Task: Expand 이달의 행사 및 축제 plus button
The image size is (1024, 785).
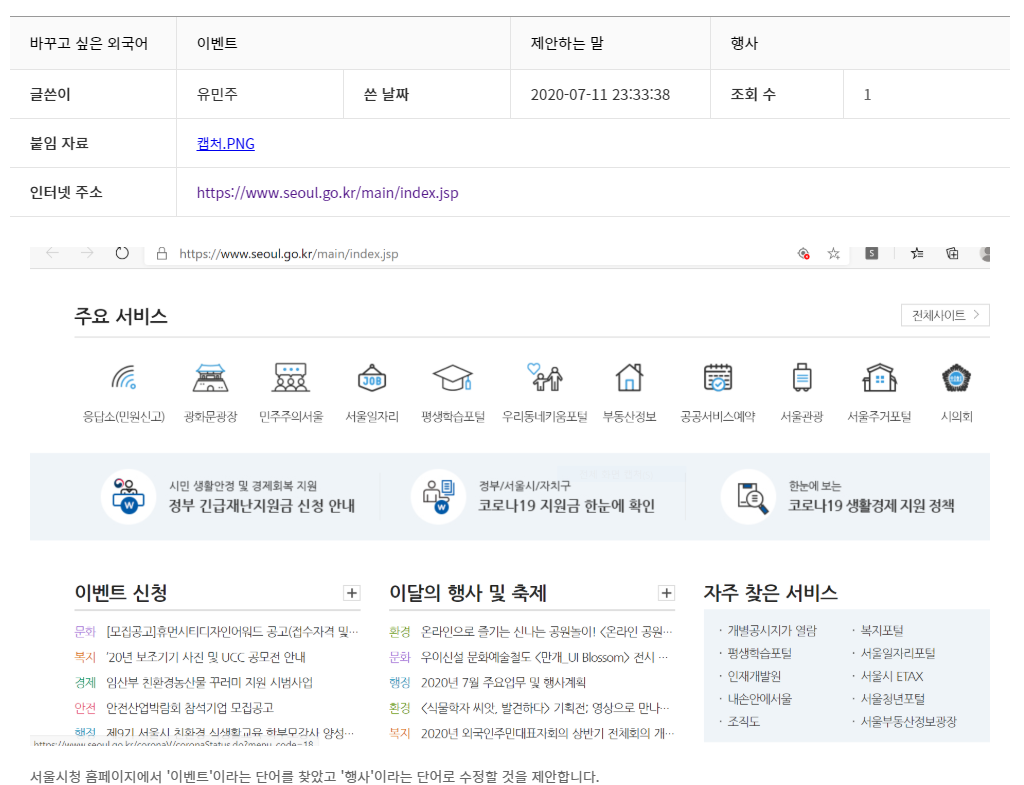Action: pyautogui.click(x=667, y=593)
